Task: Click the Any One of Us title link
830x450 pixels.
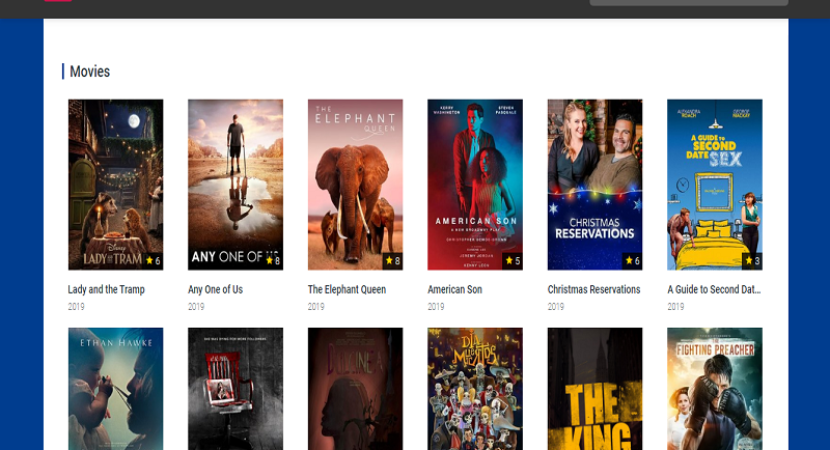Action: [x=215, y=290]
